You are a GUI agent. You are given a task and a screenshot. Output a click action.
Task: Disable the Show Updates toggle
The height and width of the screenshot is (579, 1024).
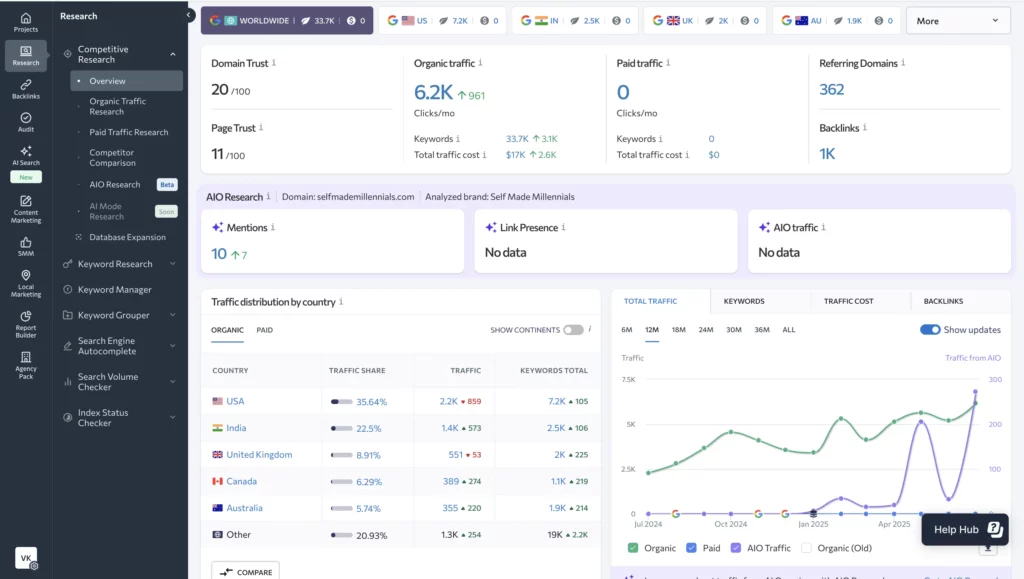coord(930,331)
